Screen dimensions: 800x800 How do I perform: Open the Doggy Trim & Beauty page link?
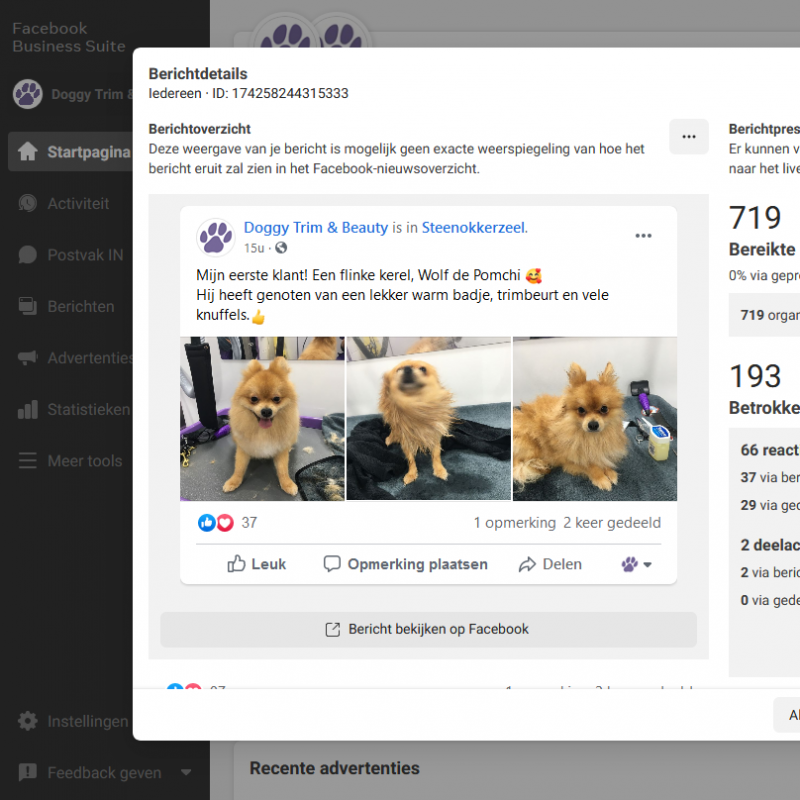316,228
